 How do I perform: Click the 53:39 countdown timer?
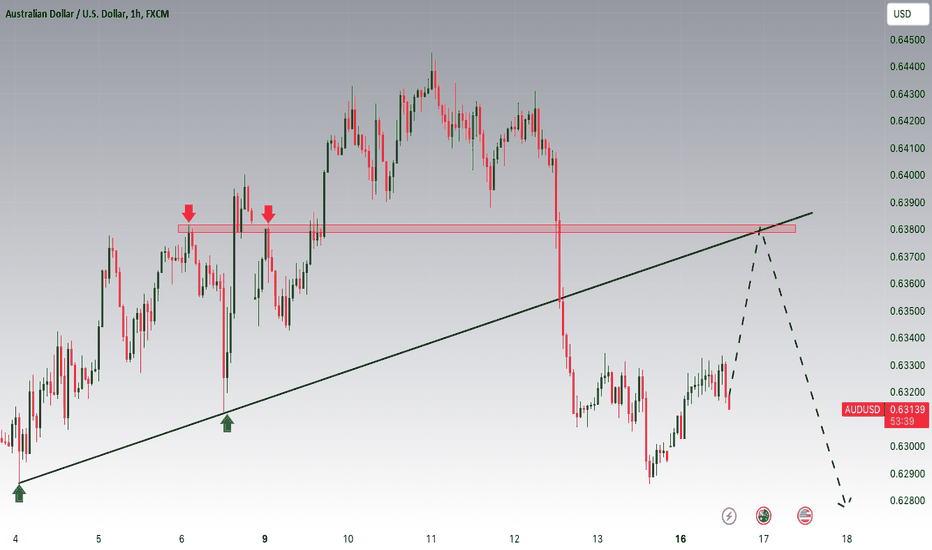(902, 421)
